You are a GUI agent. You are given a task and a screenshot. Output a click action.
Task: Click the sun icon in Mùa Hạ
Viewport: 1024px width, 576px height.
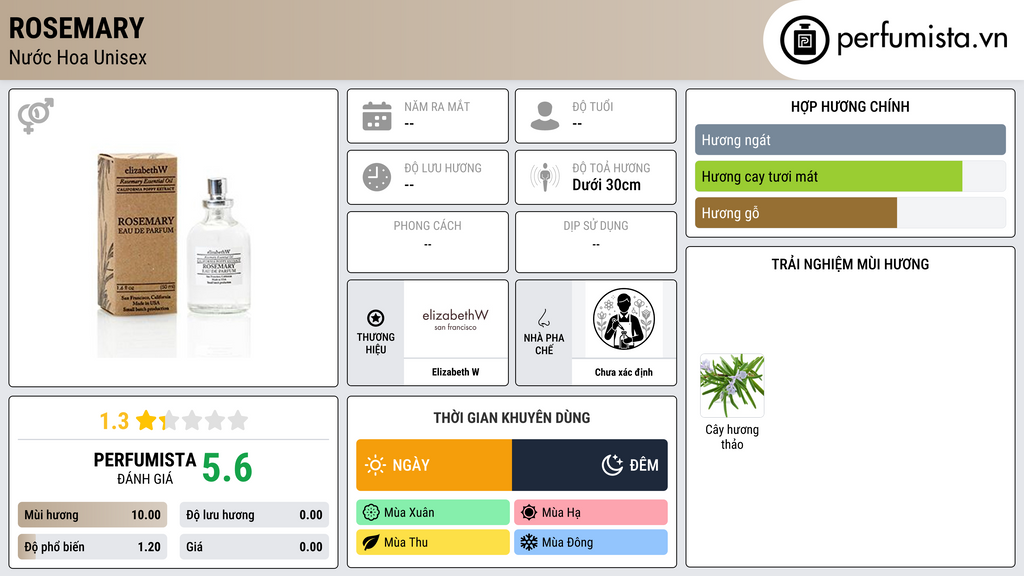click(529, 513)
